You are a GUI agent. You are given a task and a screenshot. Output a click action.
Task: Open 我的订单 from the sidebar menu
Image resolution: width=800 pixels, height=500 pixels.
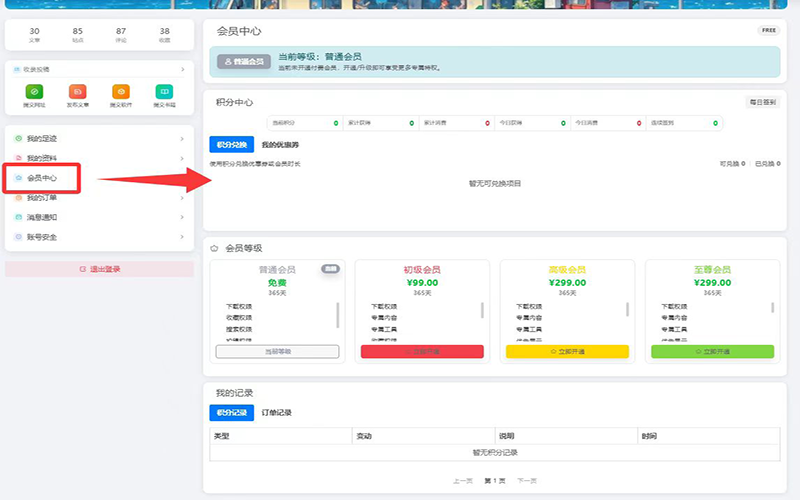click(41, 198)
